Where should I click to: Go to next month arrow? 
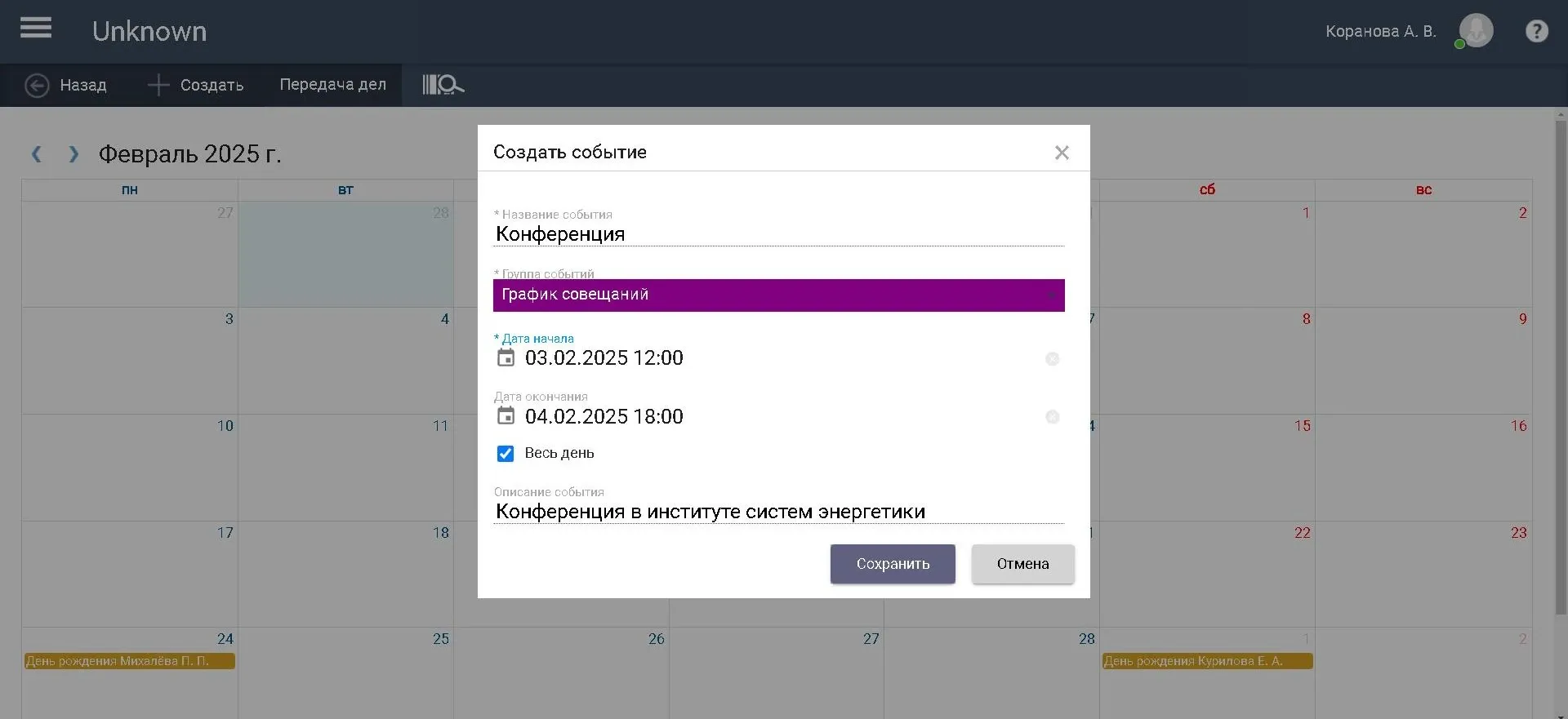pyautogui.click(x=73, y=154)
